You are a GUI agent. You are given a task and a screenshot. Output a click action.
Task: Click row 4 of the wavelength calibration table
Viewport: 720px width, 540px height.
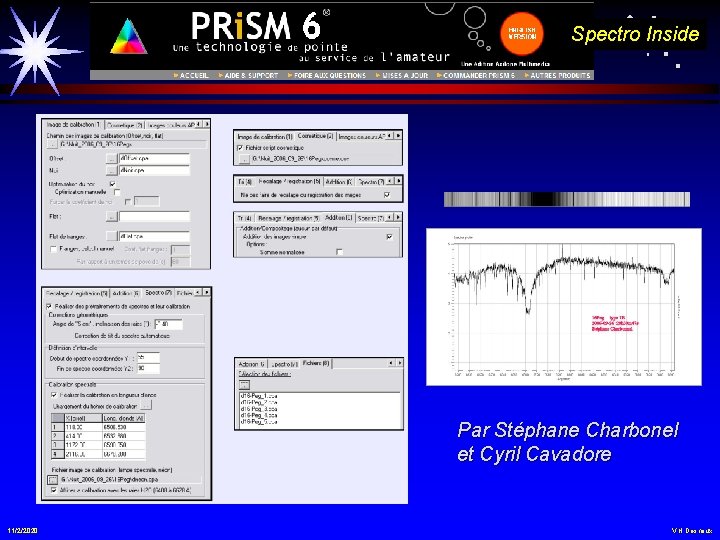pyautogui.click(x=99, y=454)
